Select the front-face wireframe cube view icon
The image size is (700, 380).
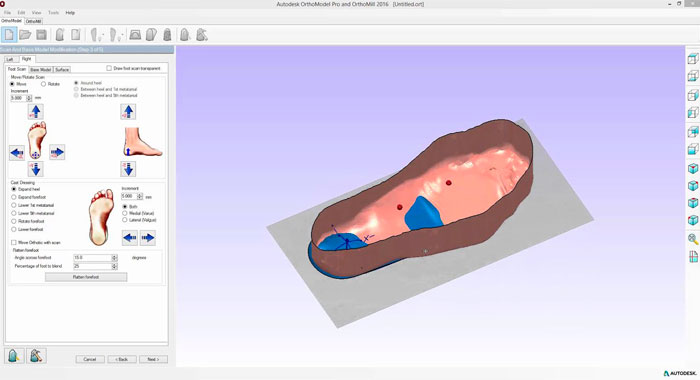click(x=693, y=149)
